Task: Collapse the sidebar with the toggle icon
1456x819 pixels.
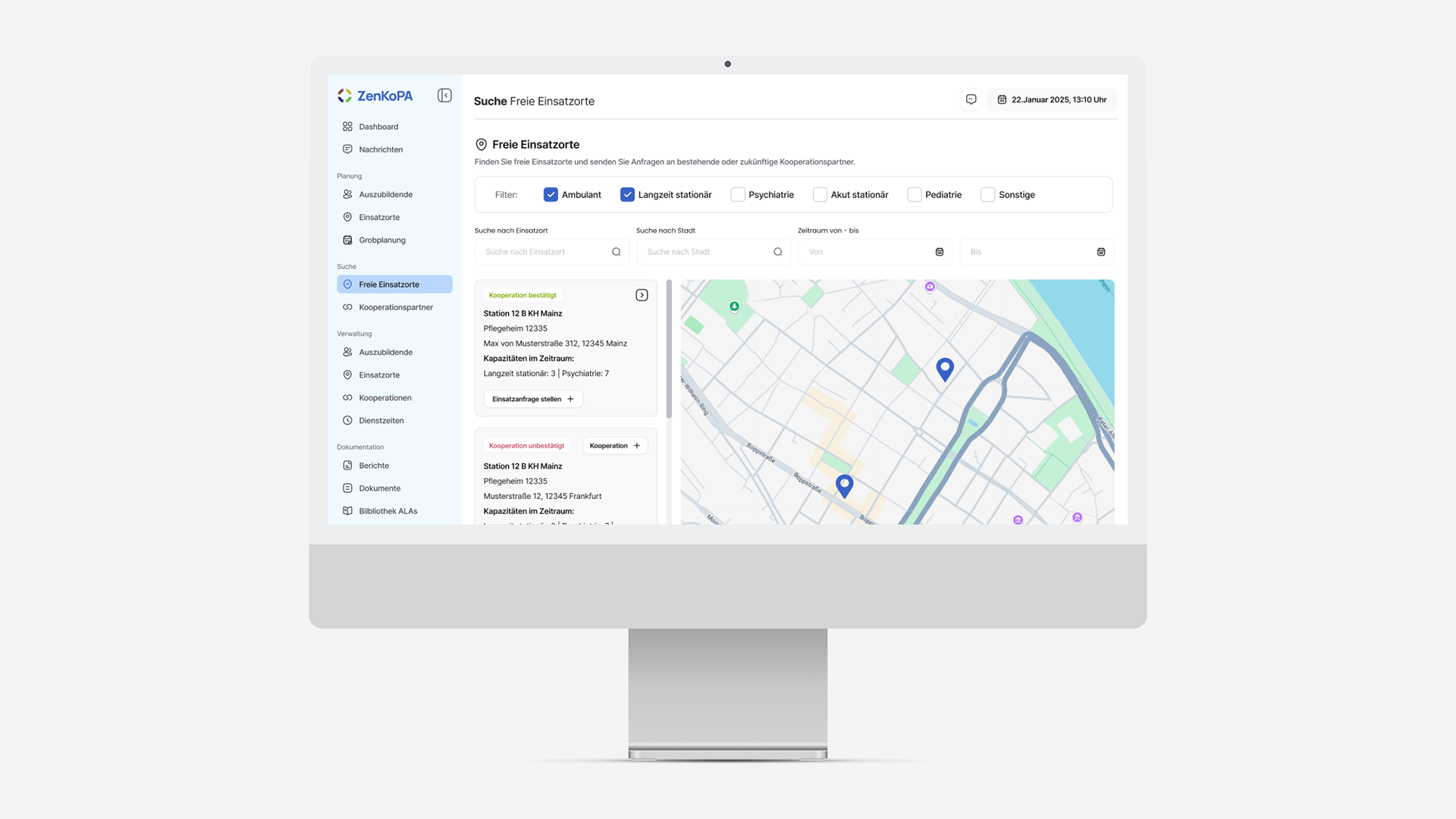Action: (444, 96)
